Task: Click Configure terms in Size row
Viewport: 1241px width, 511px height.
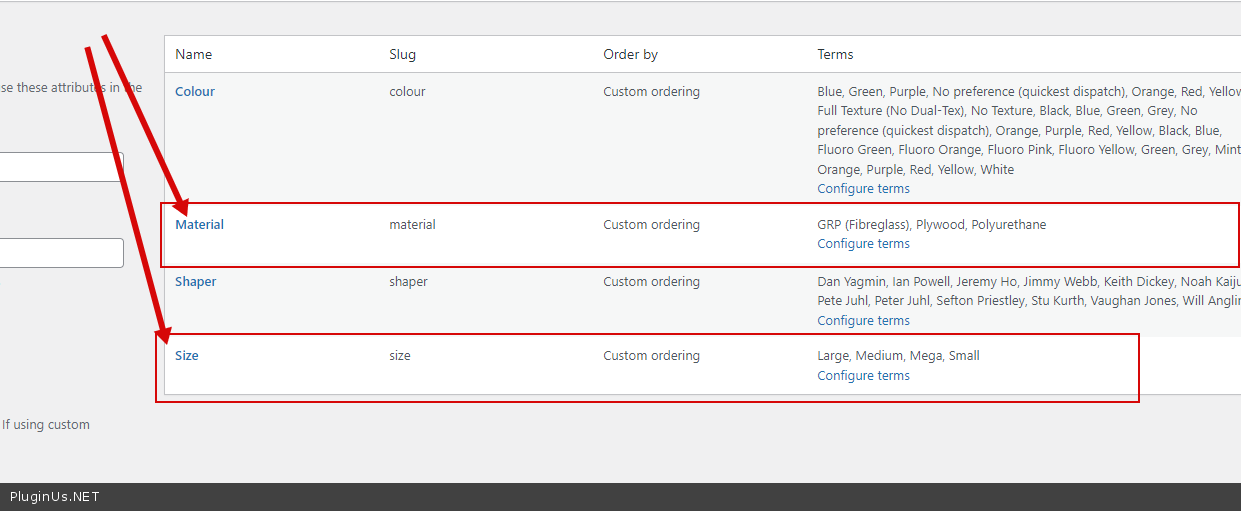Action: tap(863, 376)
